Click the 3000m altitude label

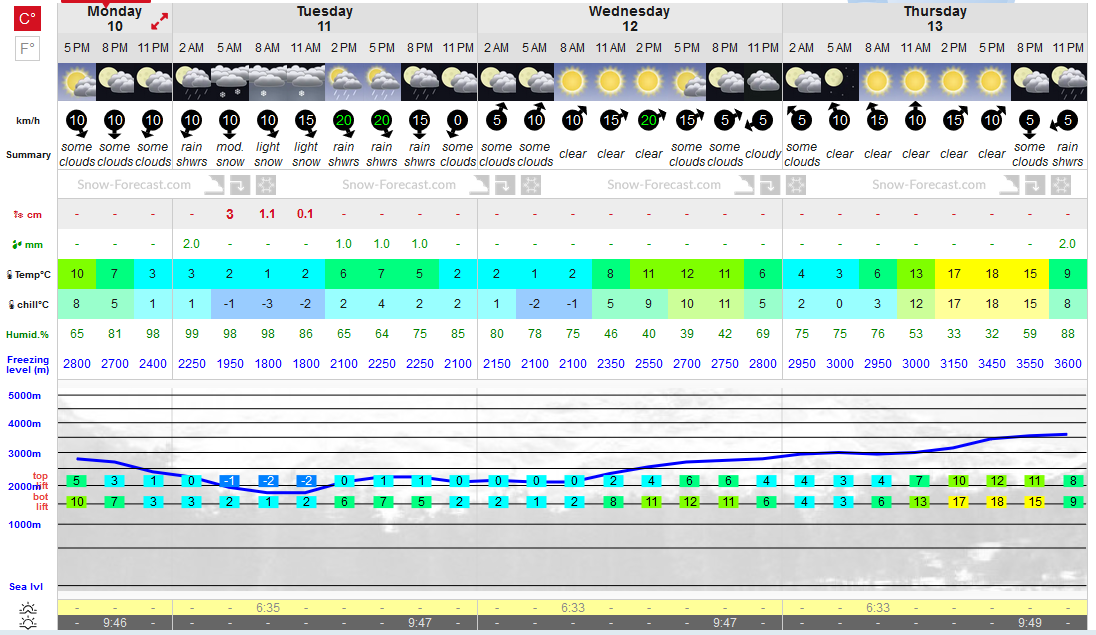[x=24, y=453]
